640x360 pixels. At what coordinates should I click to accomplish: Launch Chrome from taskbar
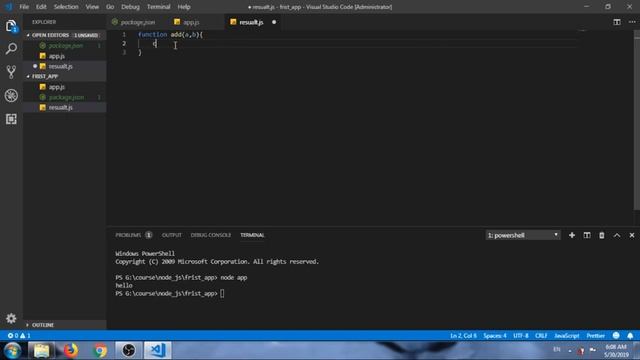pos(100,351)
